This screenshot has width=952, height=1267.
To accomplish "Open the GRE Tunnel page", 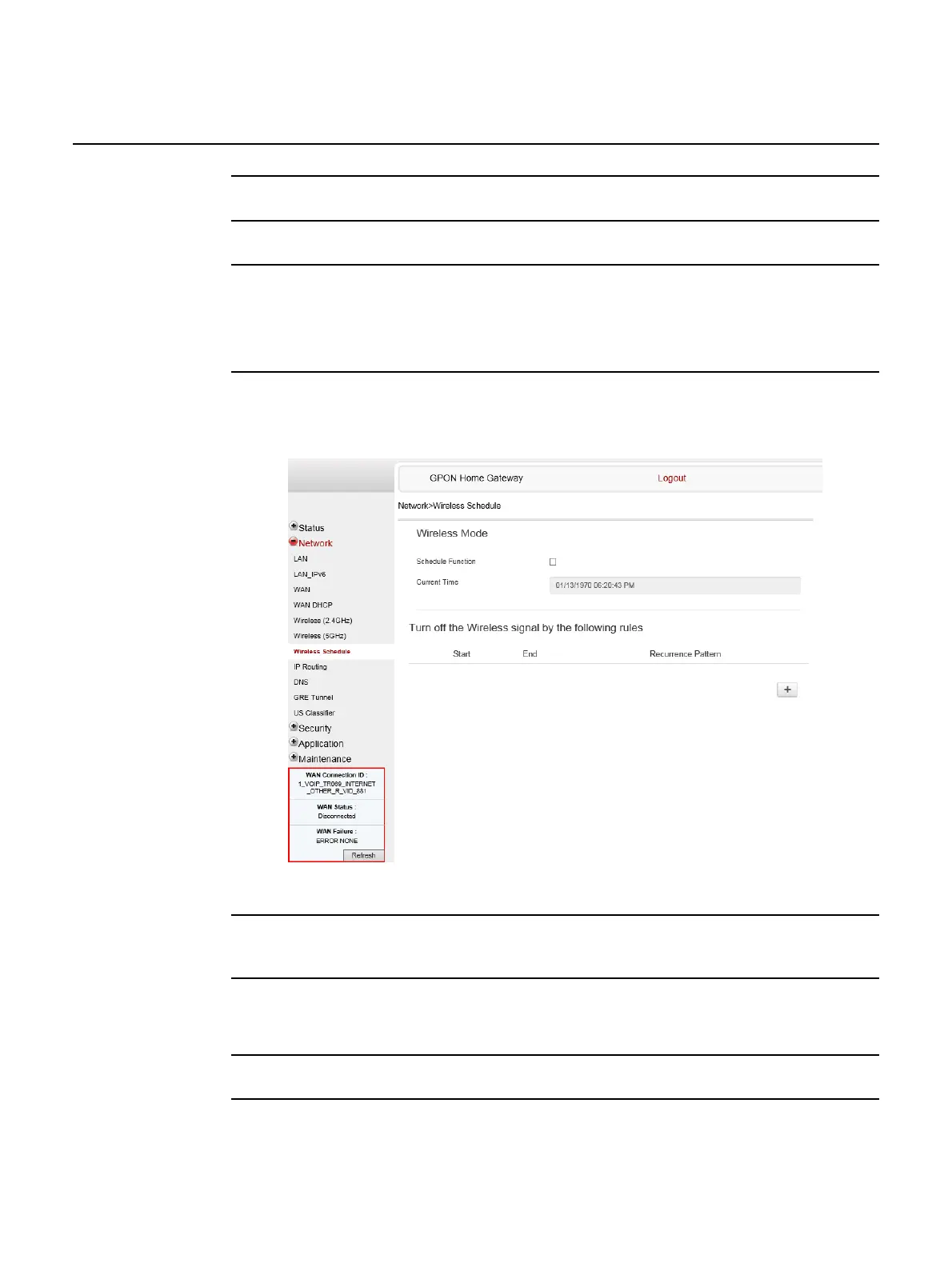I will (314, 697).
